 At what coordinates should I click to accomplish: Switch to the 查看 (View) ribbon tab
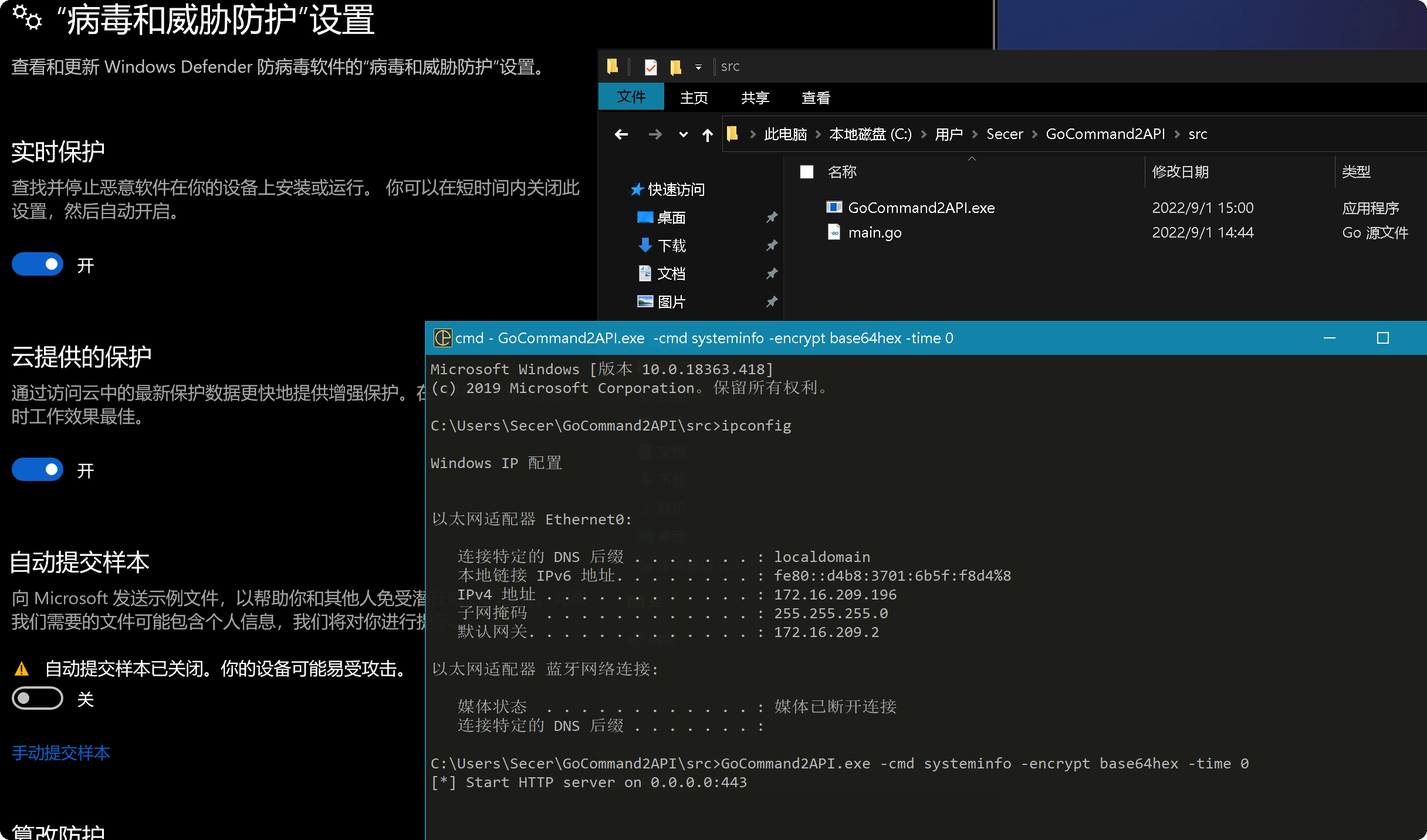(816, 98)
